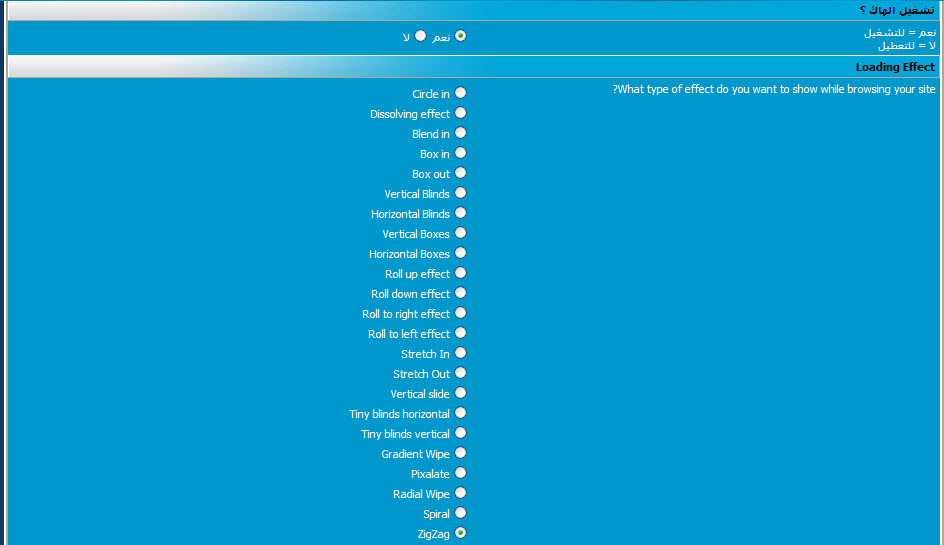This screenshot has height=545, width=944.
Task: Pick the Blend in loading effect
Action: [x=460, y=133]
